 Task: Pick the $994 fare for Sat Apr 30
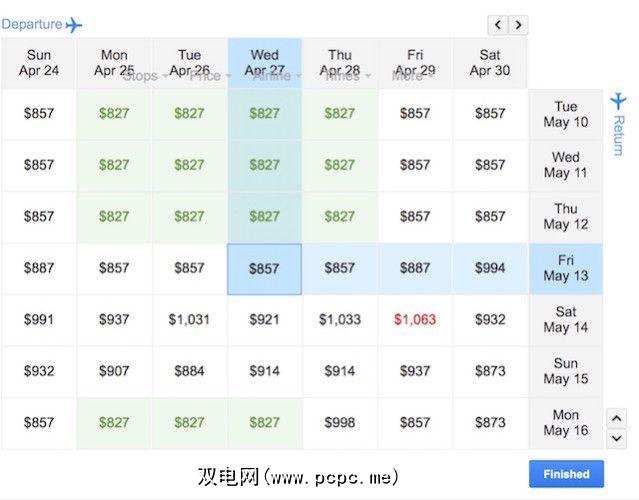point(490,268)
